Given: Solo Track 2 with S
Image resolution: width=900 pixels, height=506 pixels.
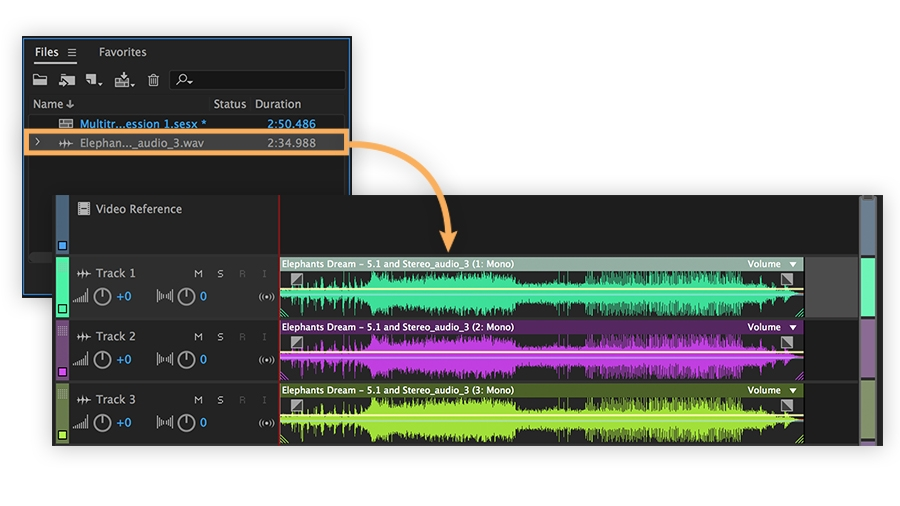Looking at the screenshot, I should click(x=220, y=337).
